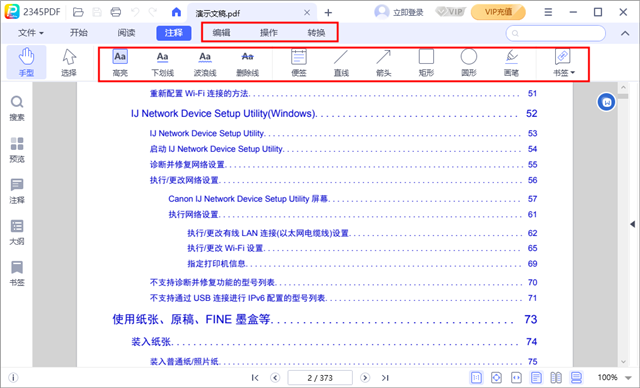Click the vertical scrollbar thumb
Image resolution: width=640 pixels, height=388 pixels.
click(x=623, y=96)
